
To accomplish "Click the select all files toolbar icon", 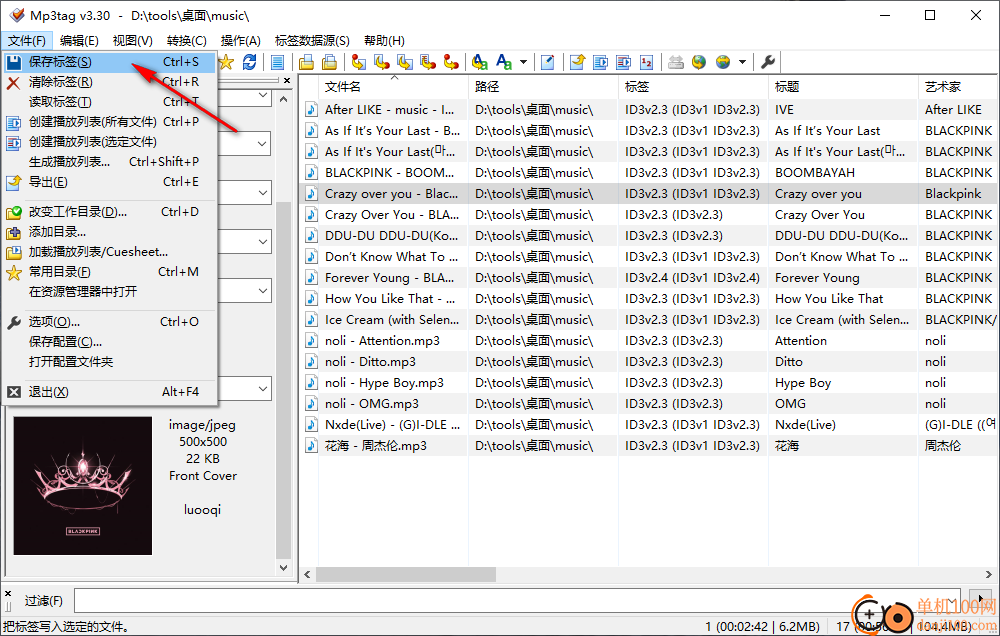I will (277, 62).
